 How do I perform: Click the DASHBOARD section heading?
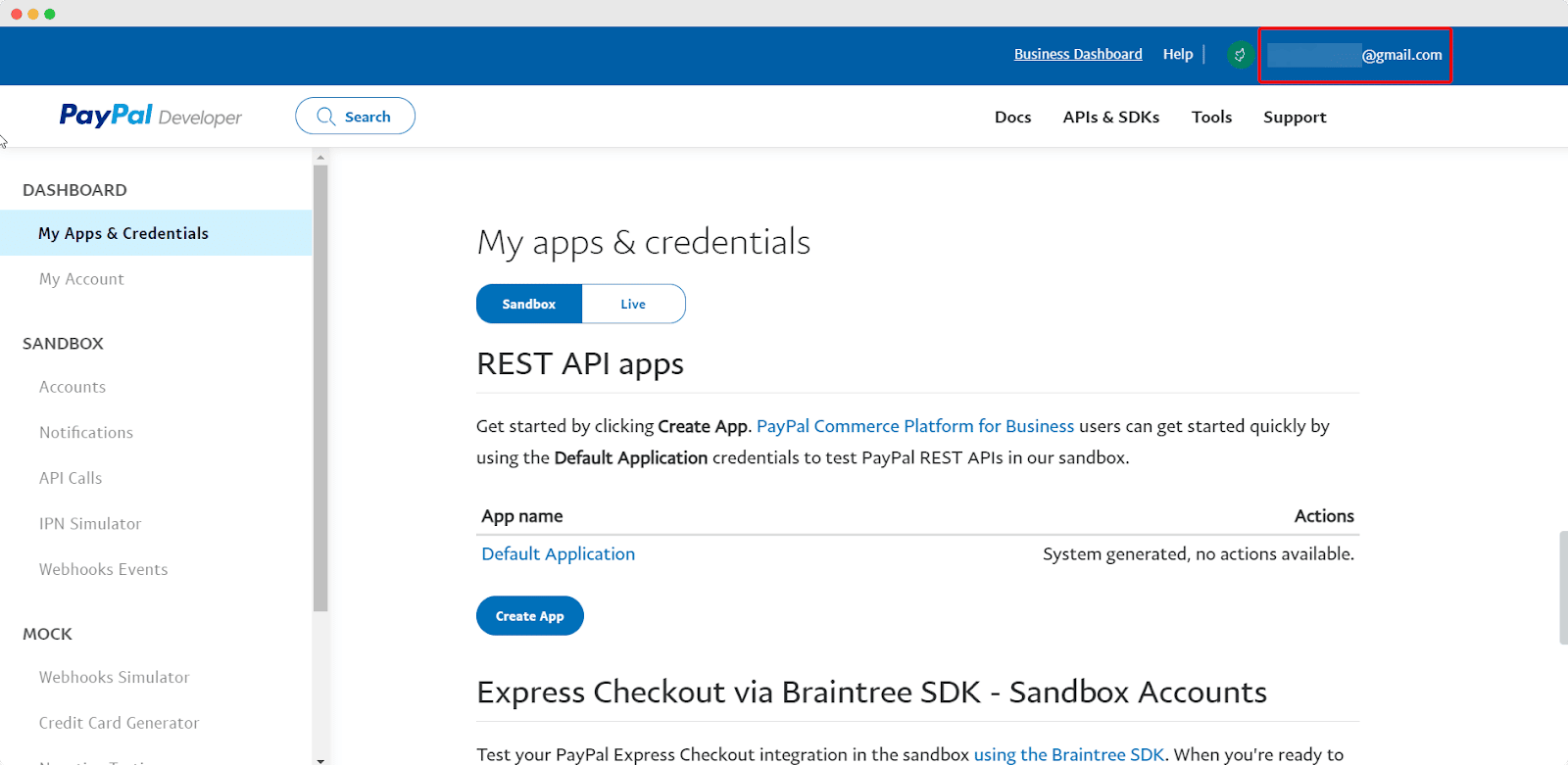(x=74, y=190)
